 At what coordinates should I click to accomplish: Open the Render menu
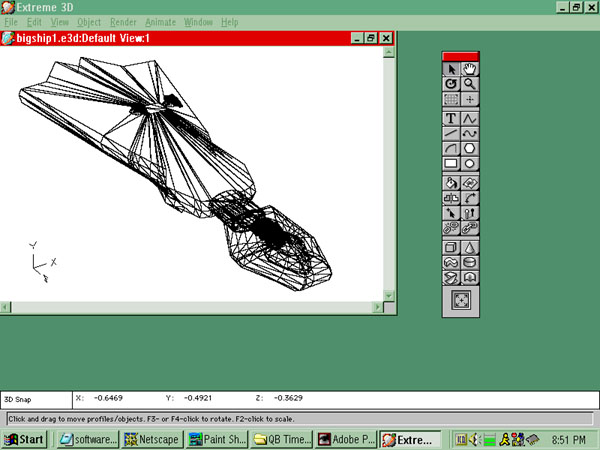123,22
